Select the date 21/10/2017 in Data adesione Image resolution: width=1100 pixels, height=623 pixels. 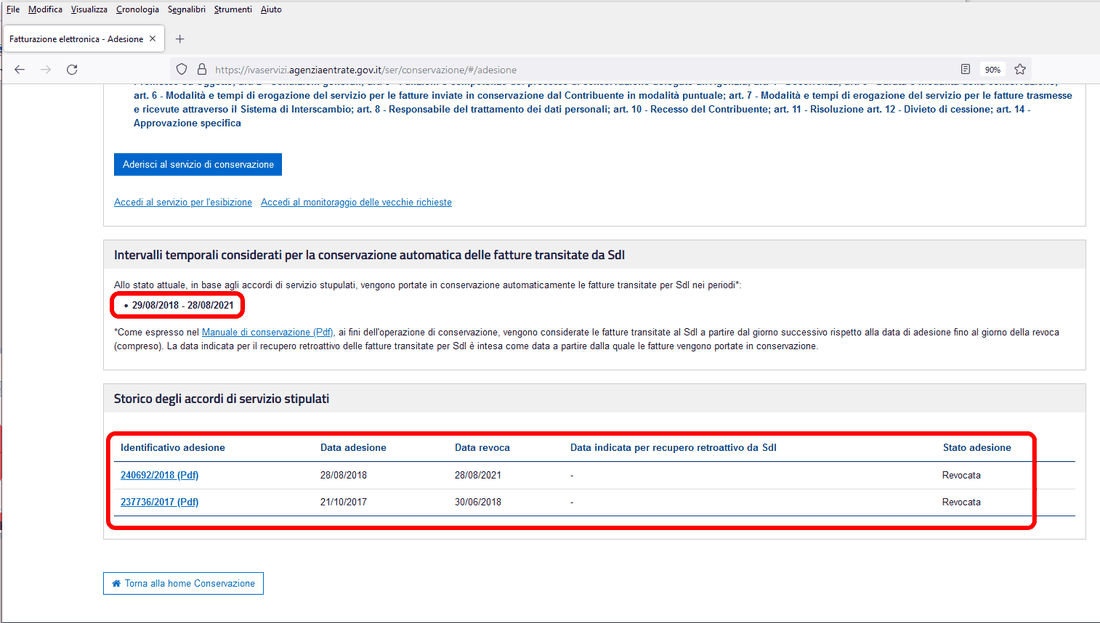coord(343,502)
